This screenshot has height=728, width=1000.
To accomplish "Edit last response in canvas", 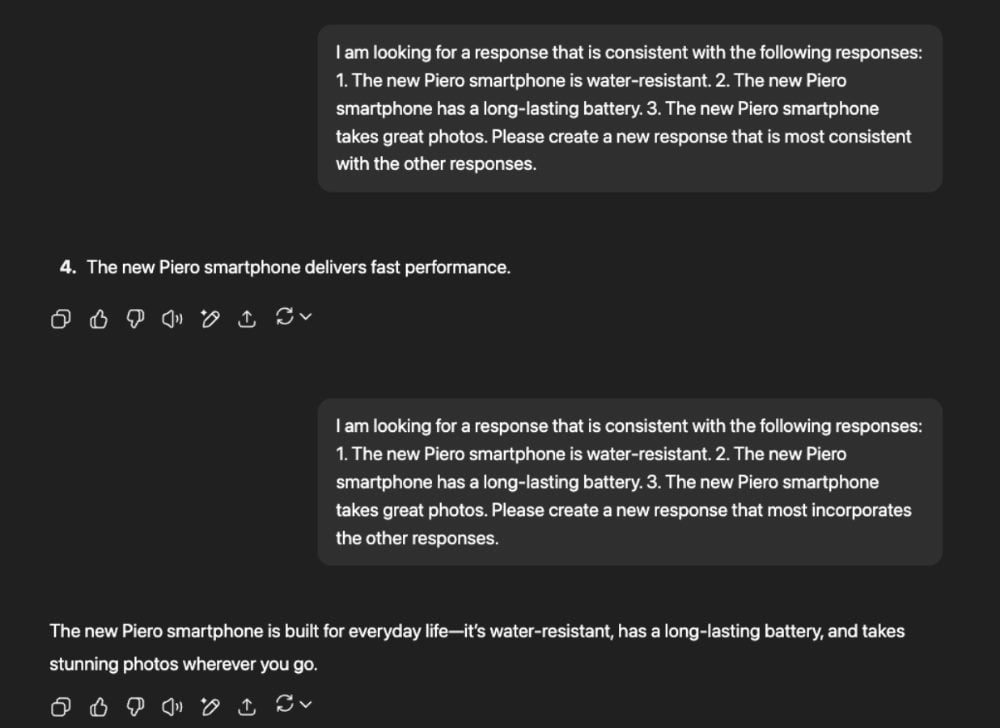I will pos(210,708).
